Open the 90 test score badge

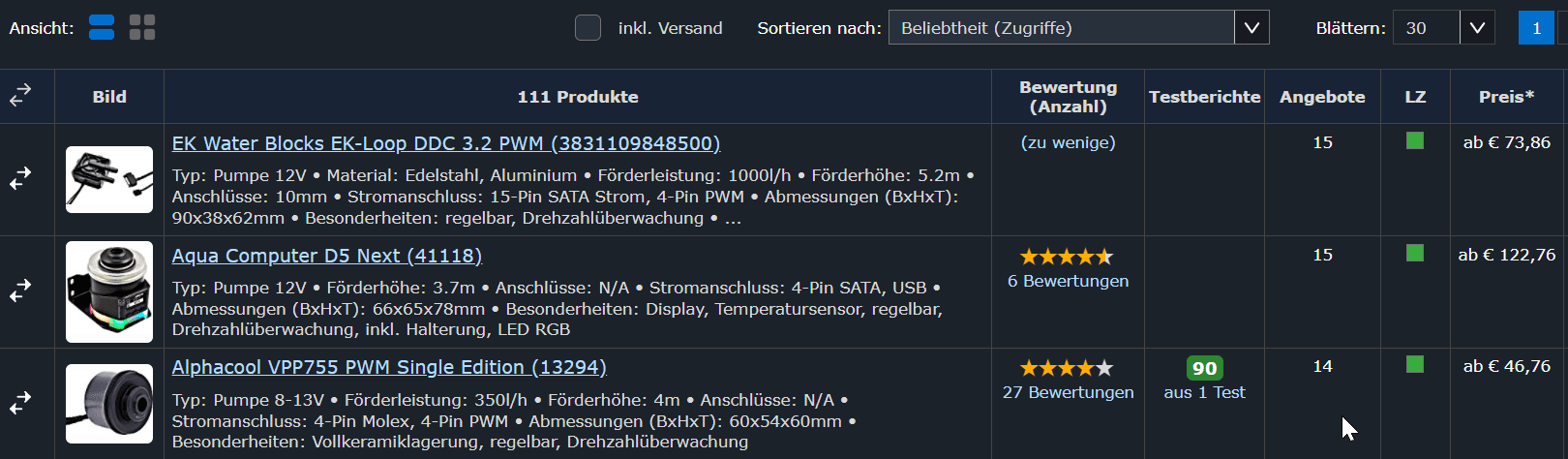[1204, 368]
